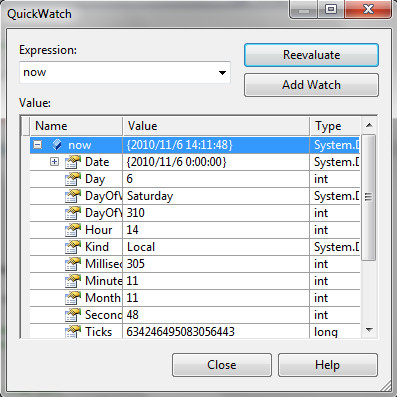Viewport: 397px width, 397px height.
Task: Expand the Date property node
Action: click(54, 162)
